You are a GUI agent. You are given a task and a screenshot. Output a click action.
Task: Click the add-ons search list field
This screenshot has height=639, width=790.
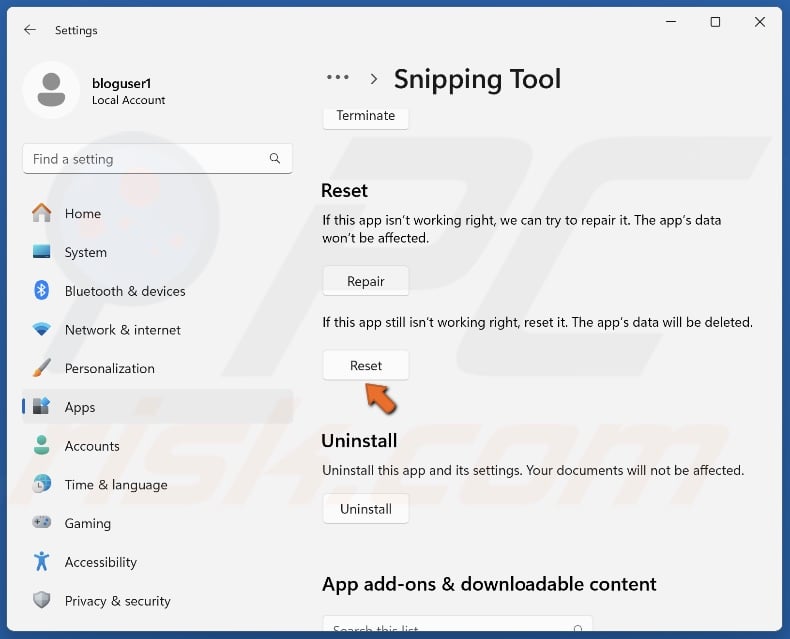point(457,625)
